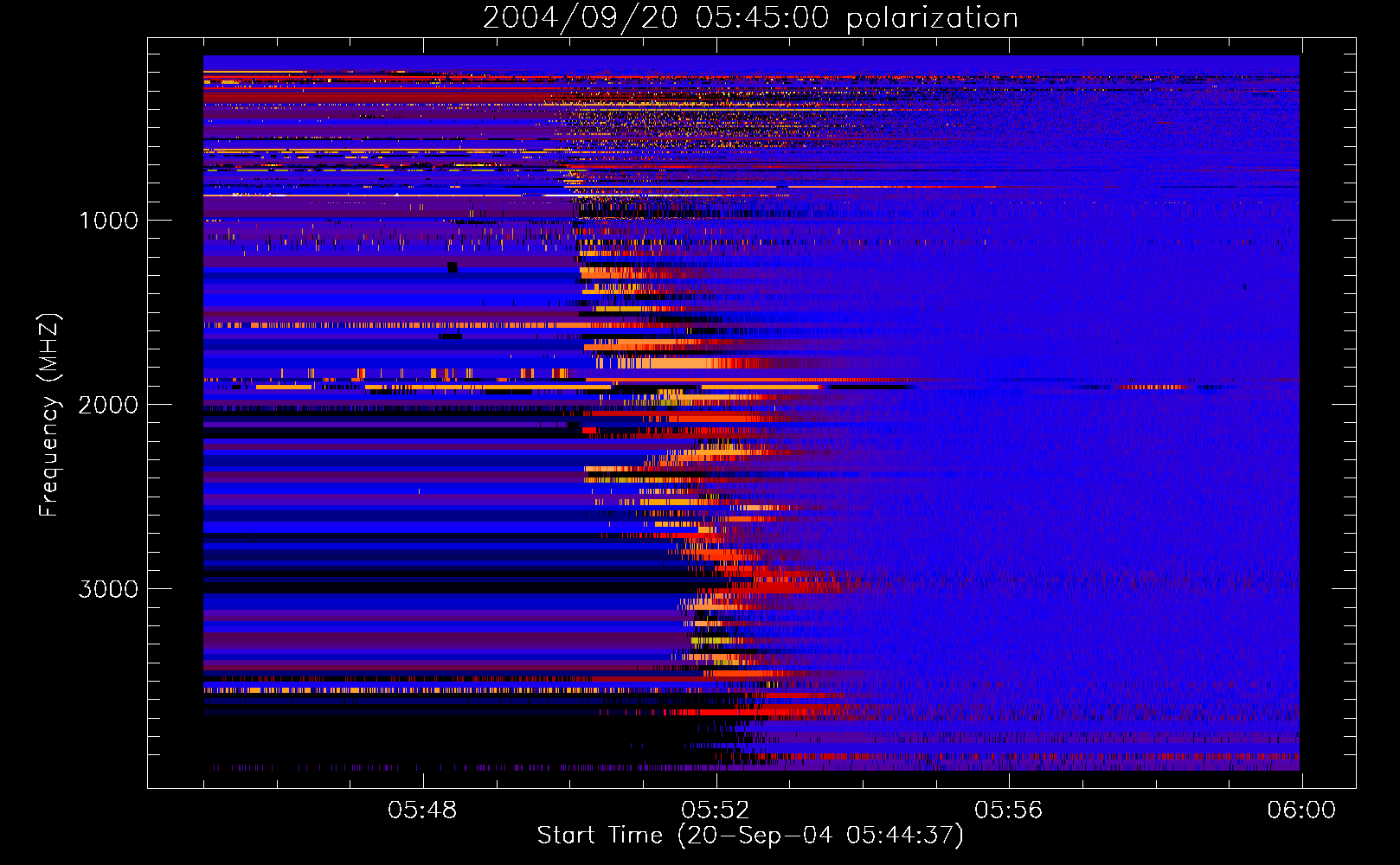Click the 05:48 time tick label
1400x865 pixels.
click(422, 811)
